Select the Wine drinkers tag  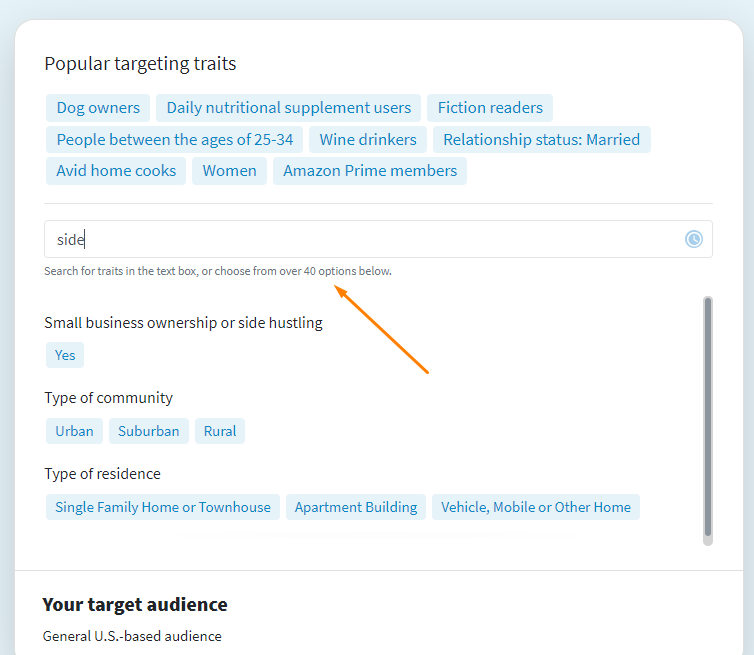coord(368,139)
